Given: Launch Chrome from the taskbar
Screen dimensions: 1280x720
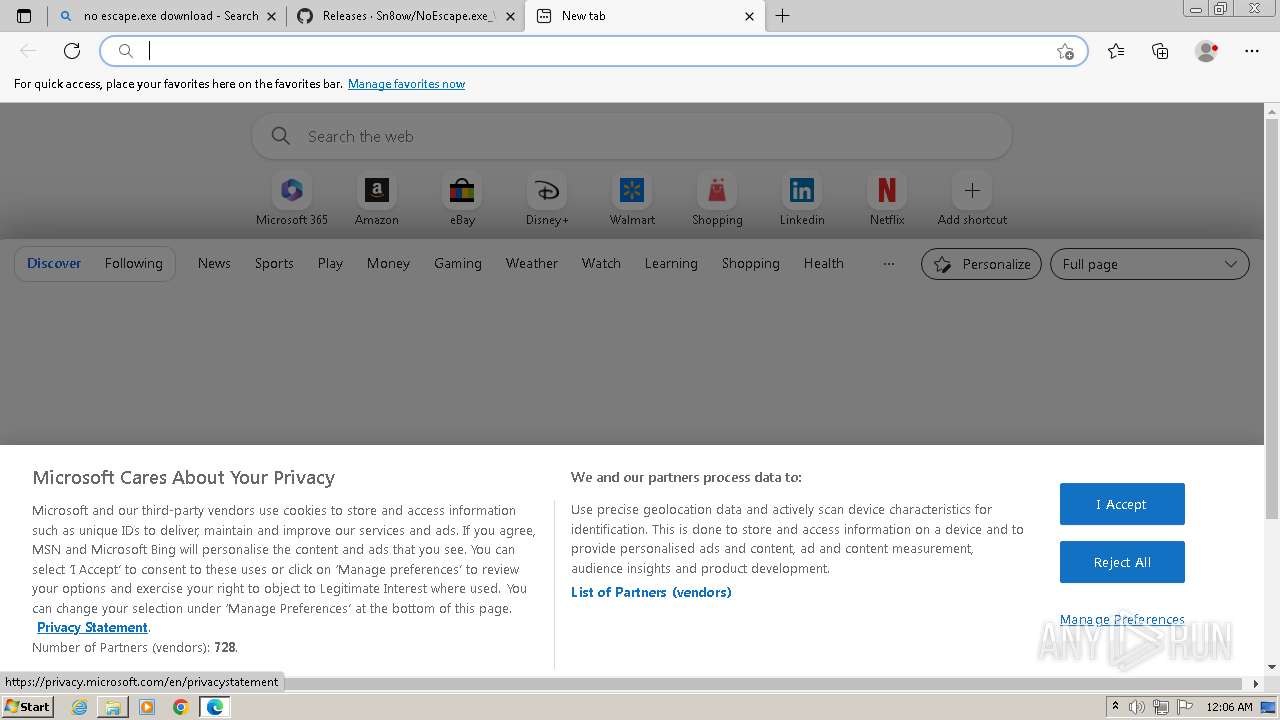Looking at the screenshot, I should point(181,707).
